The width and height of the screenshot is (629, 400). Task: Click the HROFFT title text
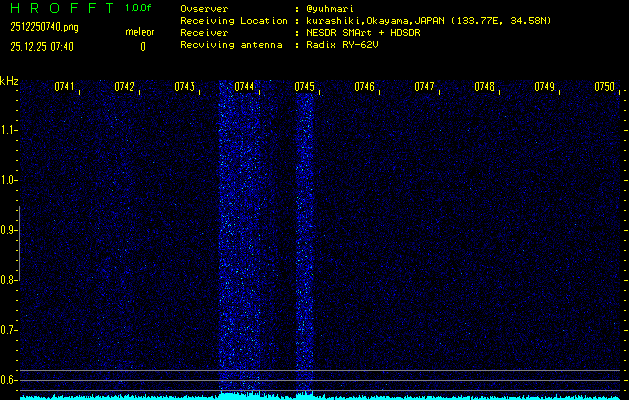(x=62, y=8)
